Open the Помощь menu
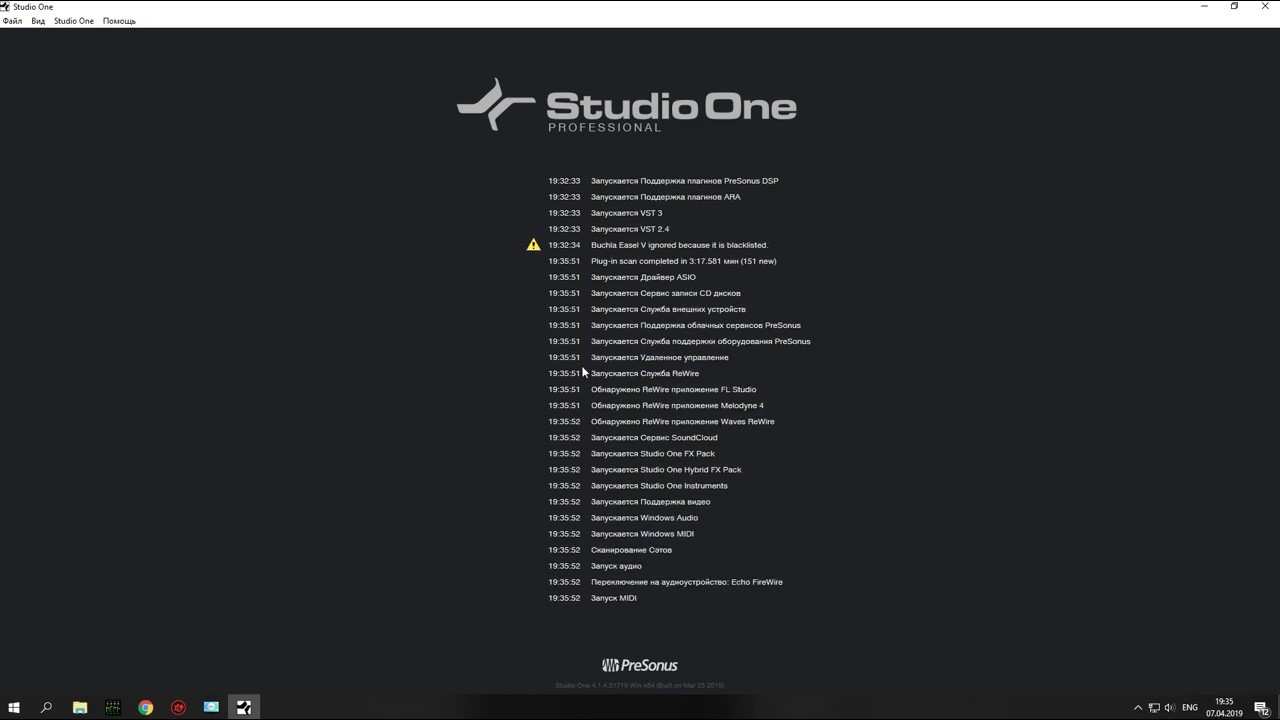This screenshot has width=1280, height=720. [x=119, y=21]
